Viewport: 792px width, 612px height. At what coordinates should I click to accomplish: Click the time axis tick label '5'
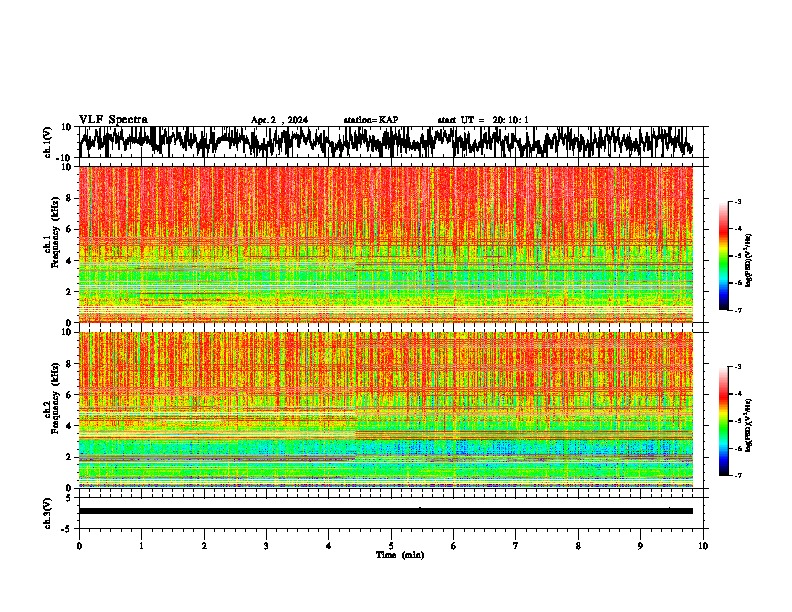pos(391,546)
